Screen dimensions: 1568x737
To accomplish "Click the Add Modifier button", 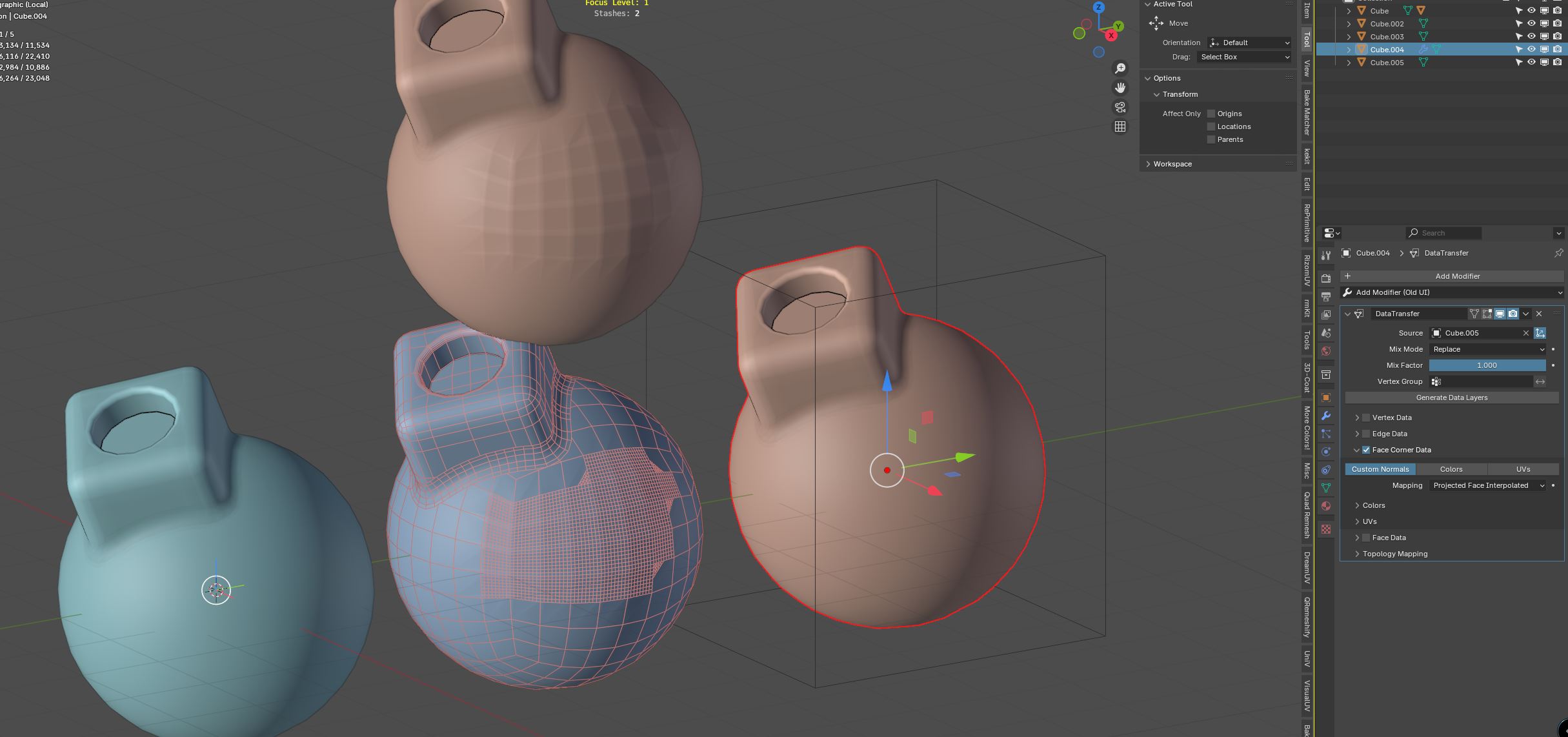I will 1452,276.
